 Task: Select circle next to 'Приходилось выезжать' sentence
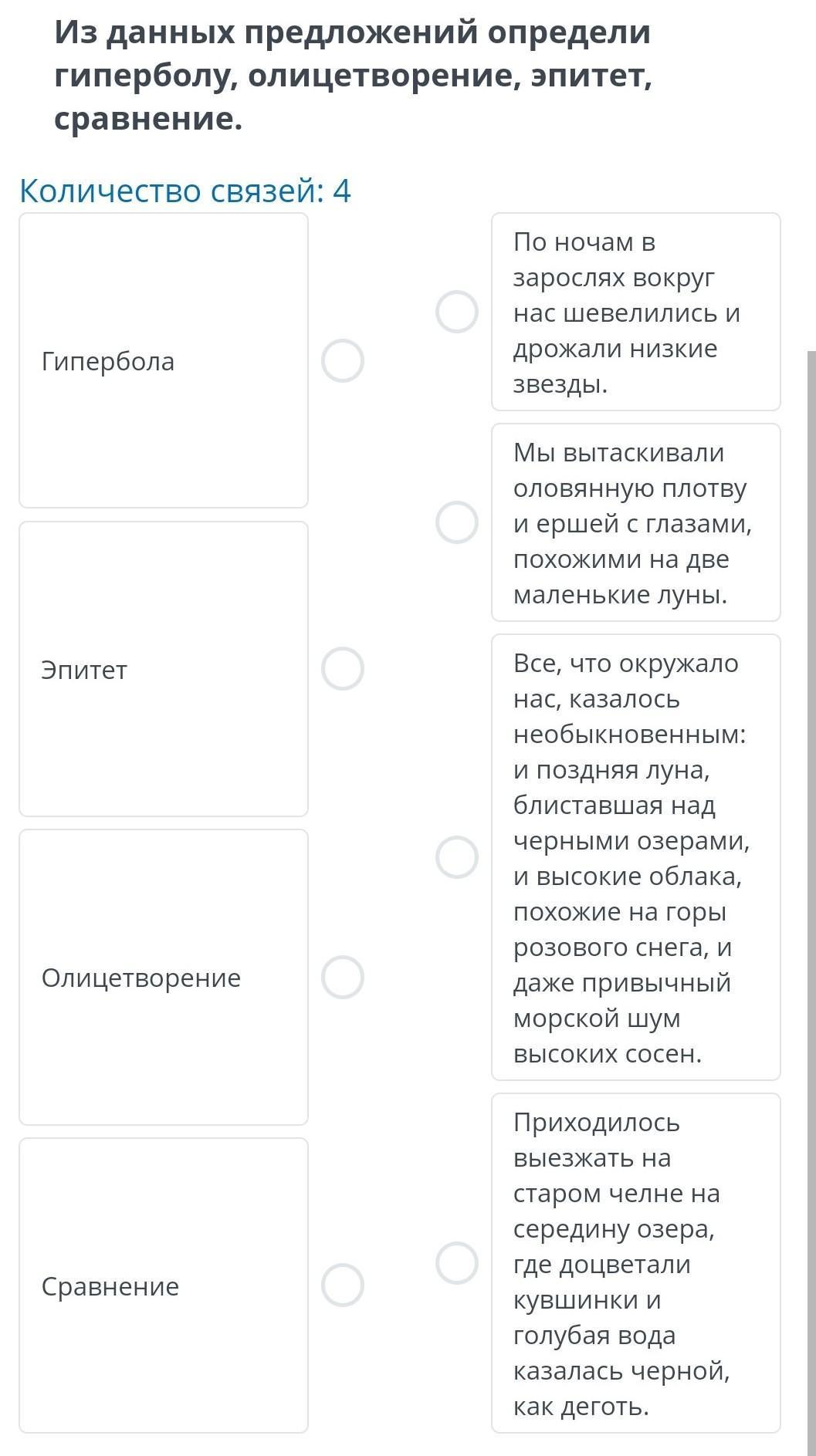[x=456, y=1263]
